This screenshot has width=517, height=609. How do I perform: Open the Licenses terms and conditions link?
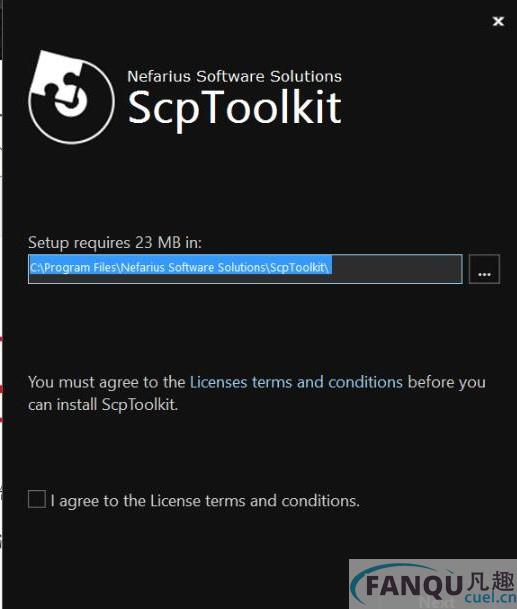[296, 383]
